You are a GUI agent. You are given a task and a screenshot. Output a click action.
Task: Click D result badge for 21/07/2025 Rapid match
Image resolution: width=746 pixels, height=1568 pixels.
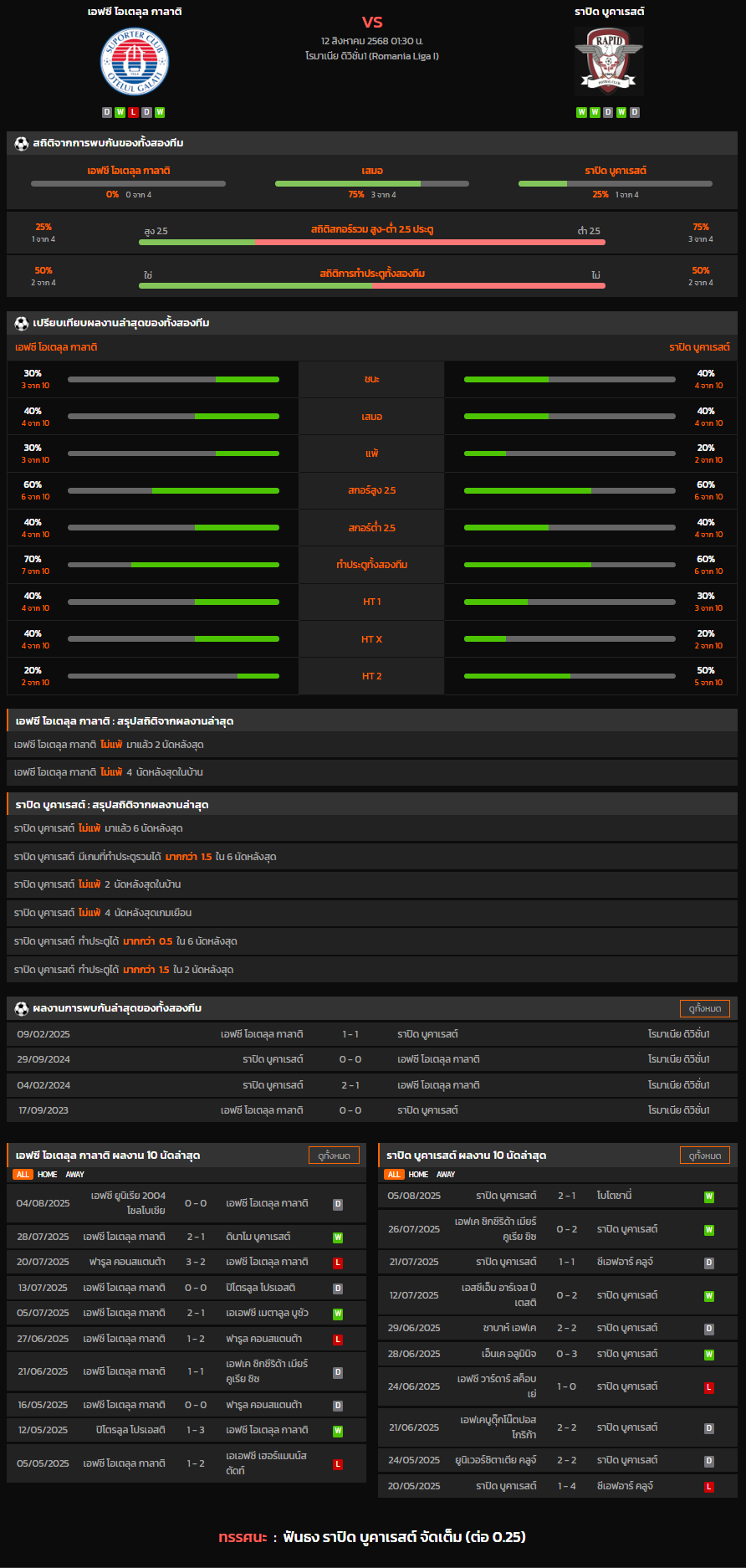pos(709,1263)
